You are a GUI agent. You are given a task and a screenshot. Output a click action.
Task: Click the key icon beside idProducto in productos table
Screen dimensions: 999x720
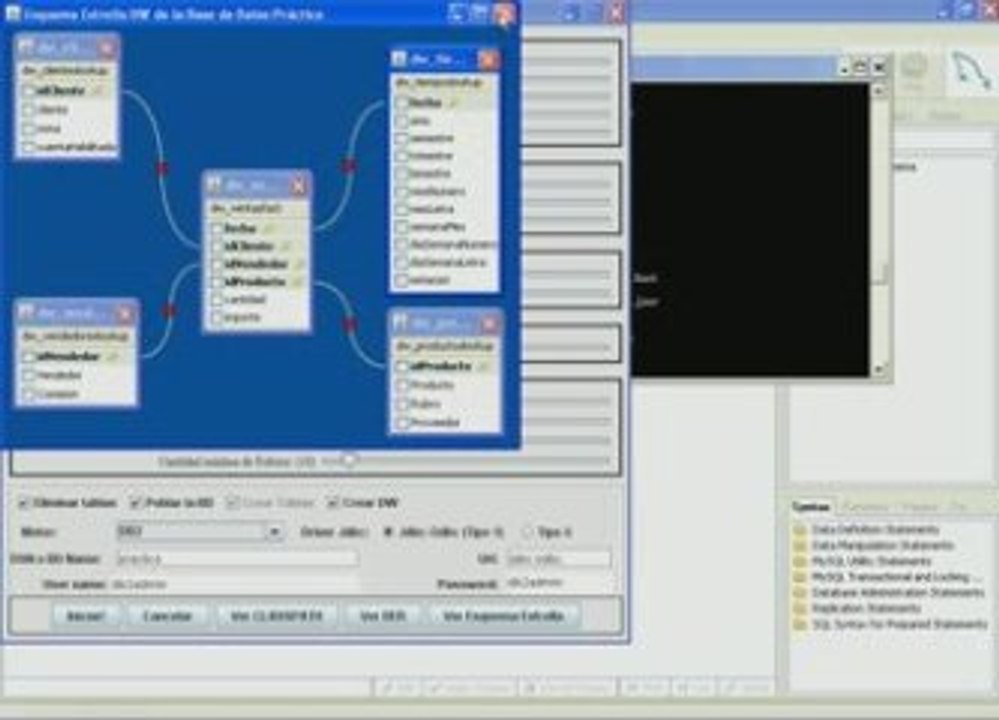483,366
